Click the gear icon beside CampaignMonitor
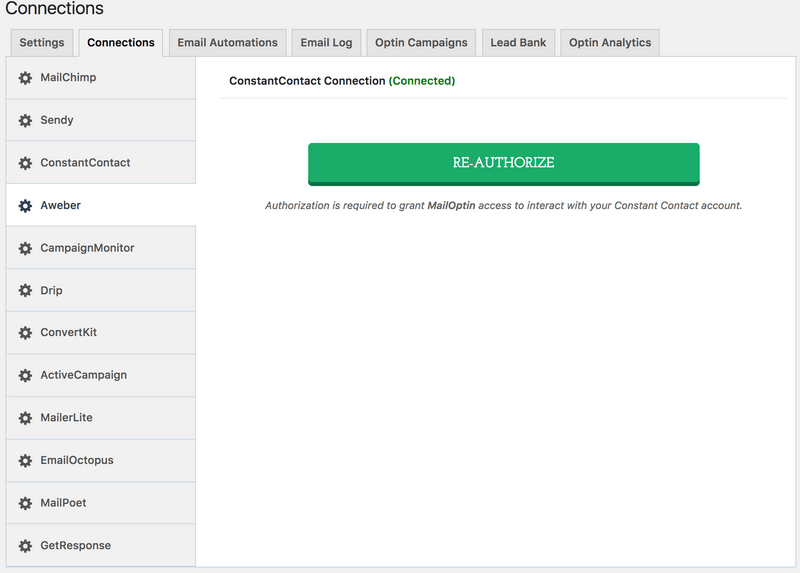 pyautogui.click(x=25, y=248)
